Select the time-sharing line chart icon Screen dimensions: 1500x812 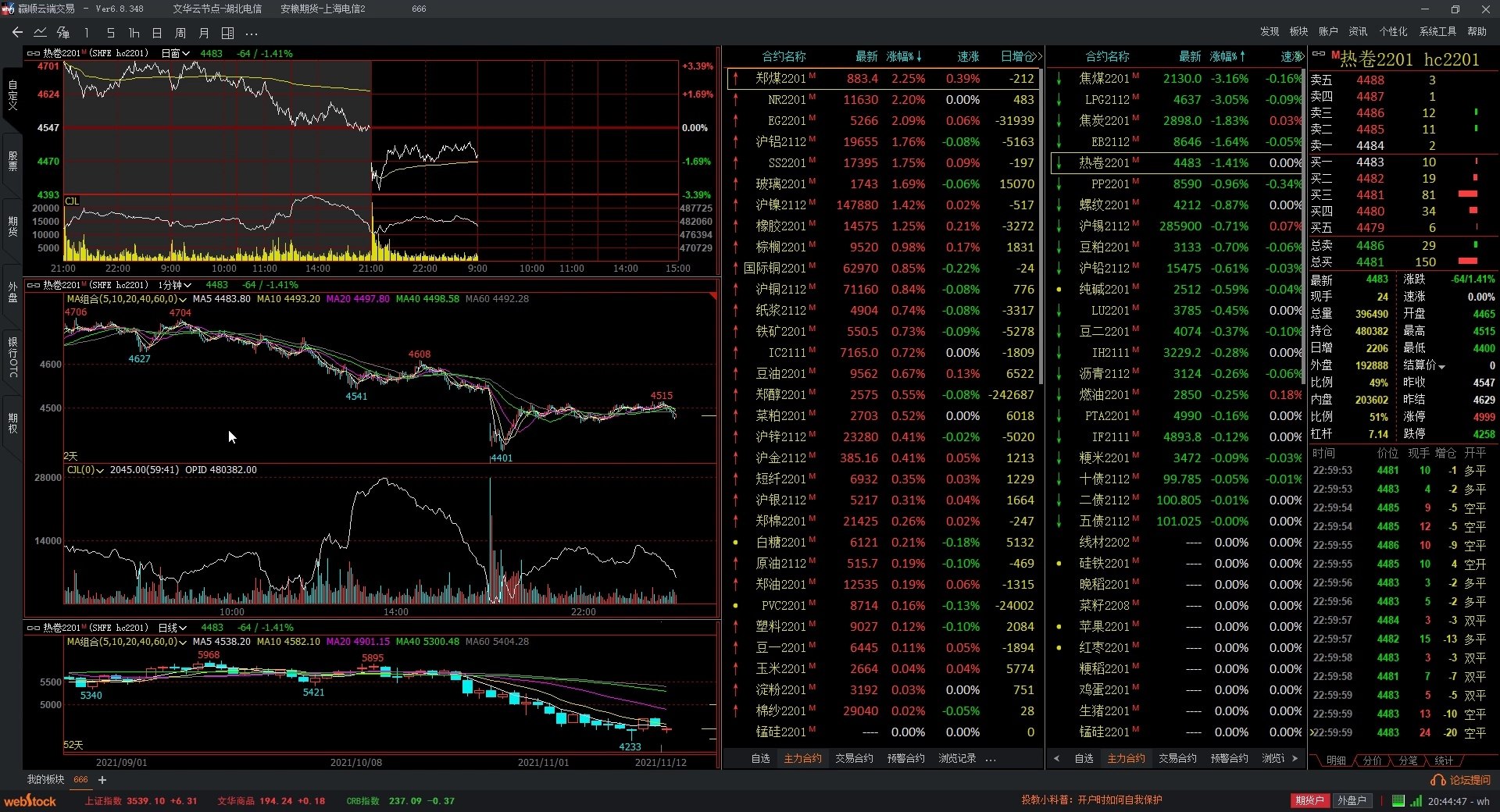[x=40, y=33]
